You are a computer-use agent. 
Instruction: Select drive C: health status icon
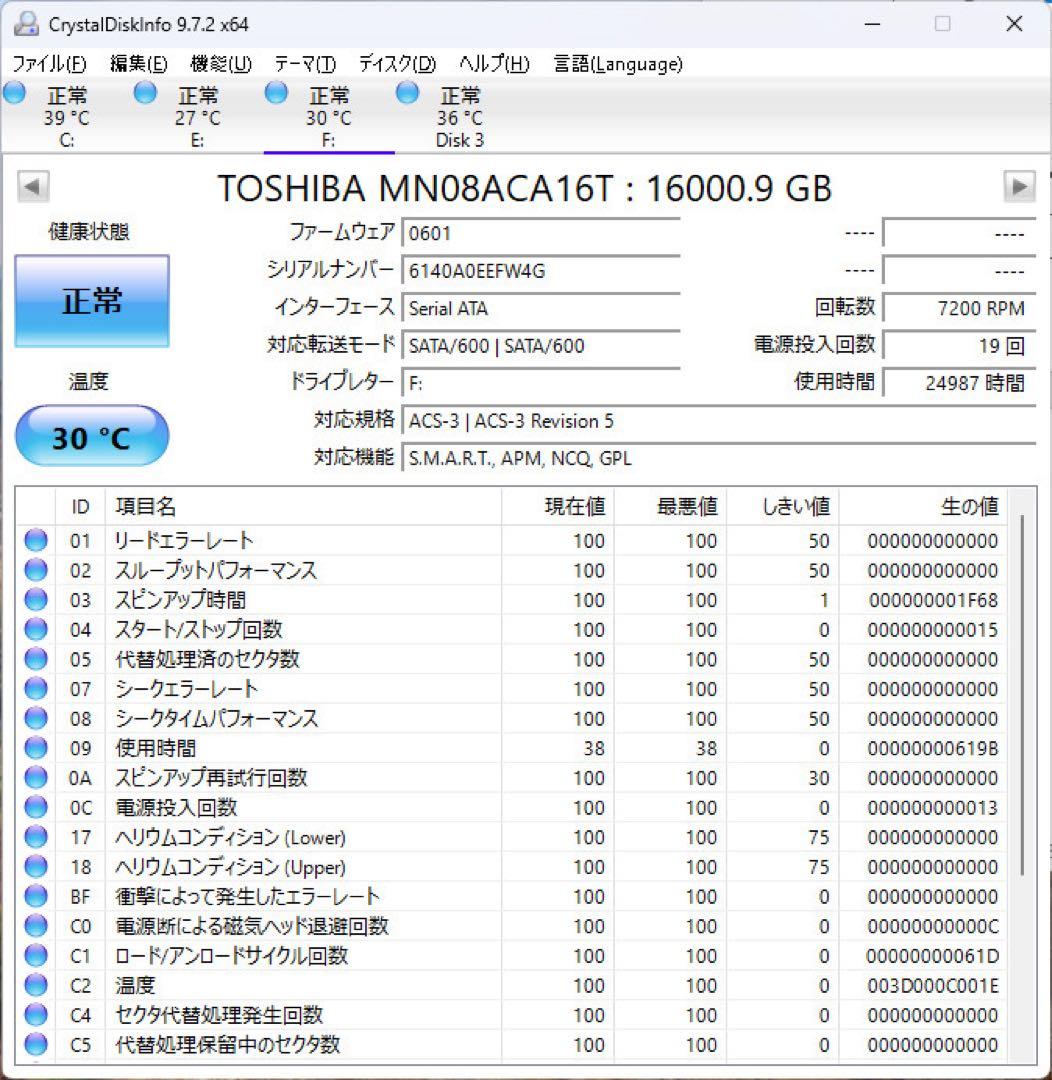[x=14, y=92]
